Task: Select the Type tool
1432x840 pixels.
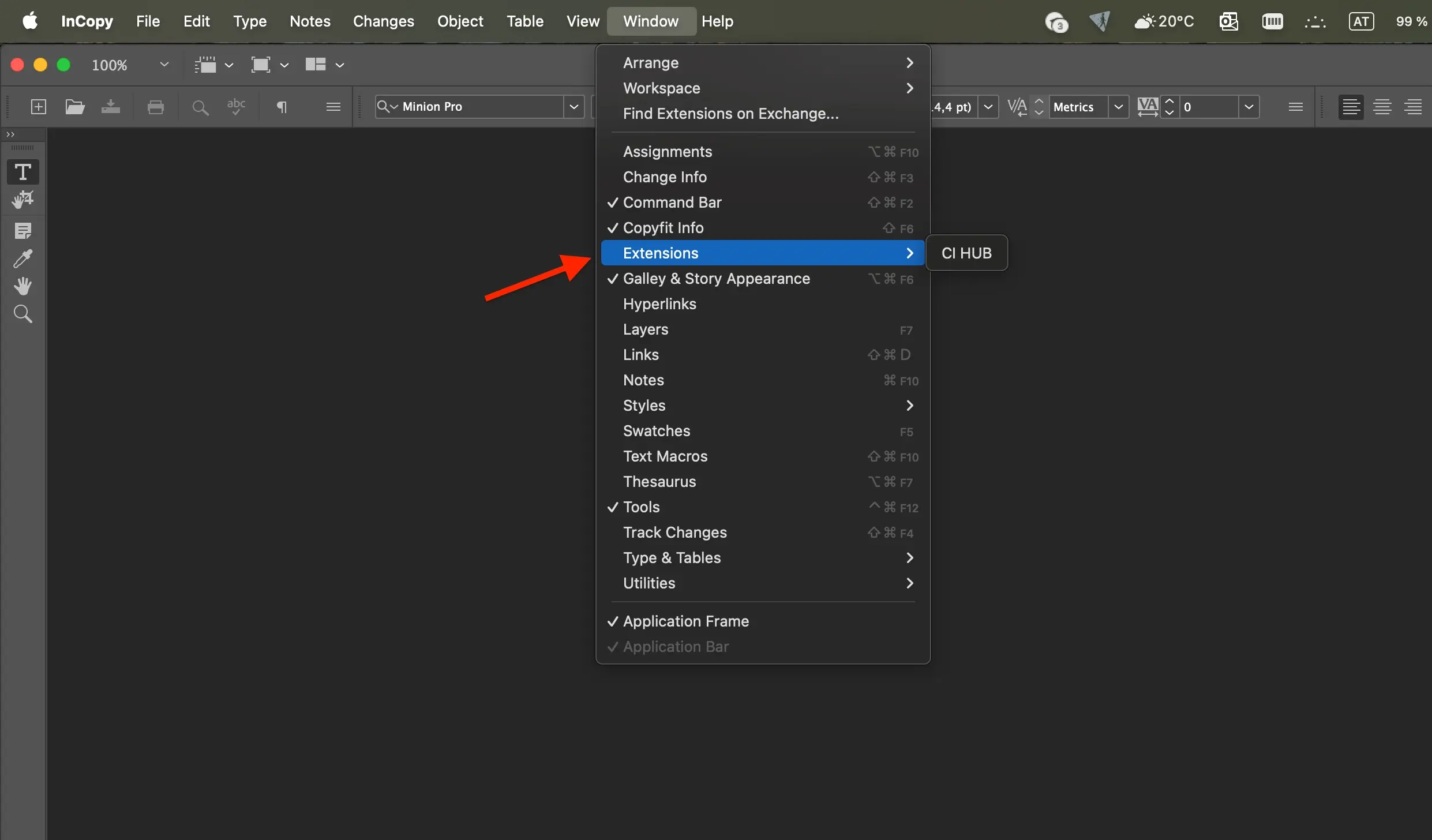Action: (23, 172)
